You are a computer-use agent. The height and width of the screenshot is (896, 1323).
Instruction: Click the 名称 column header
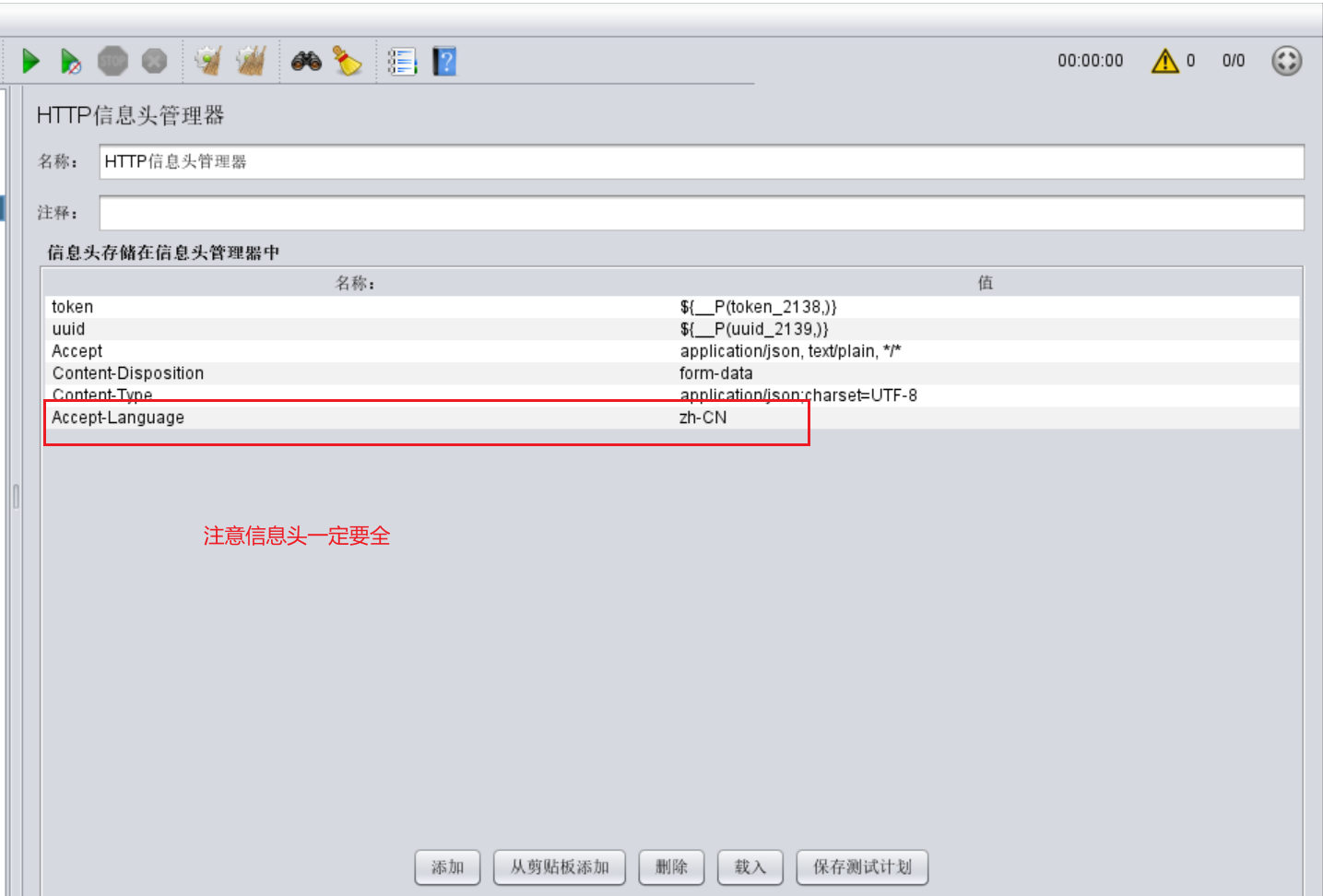[x=356, y=283]
